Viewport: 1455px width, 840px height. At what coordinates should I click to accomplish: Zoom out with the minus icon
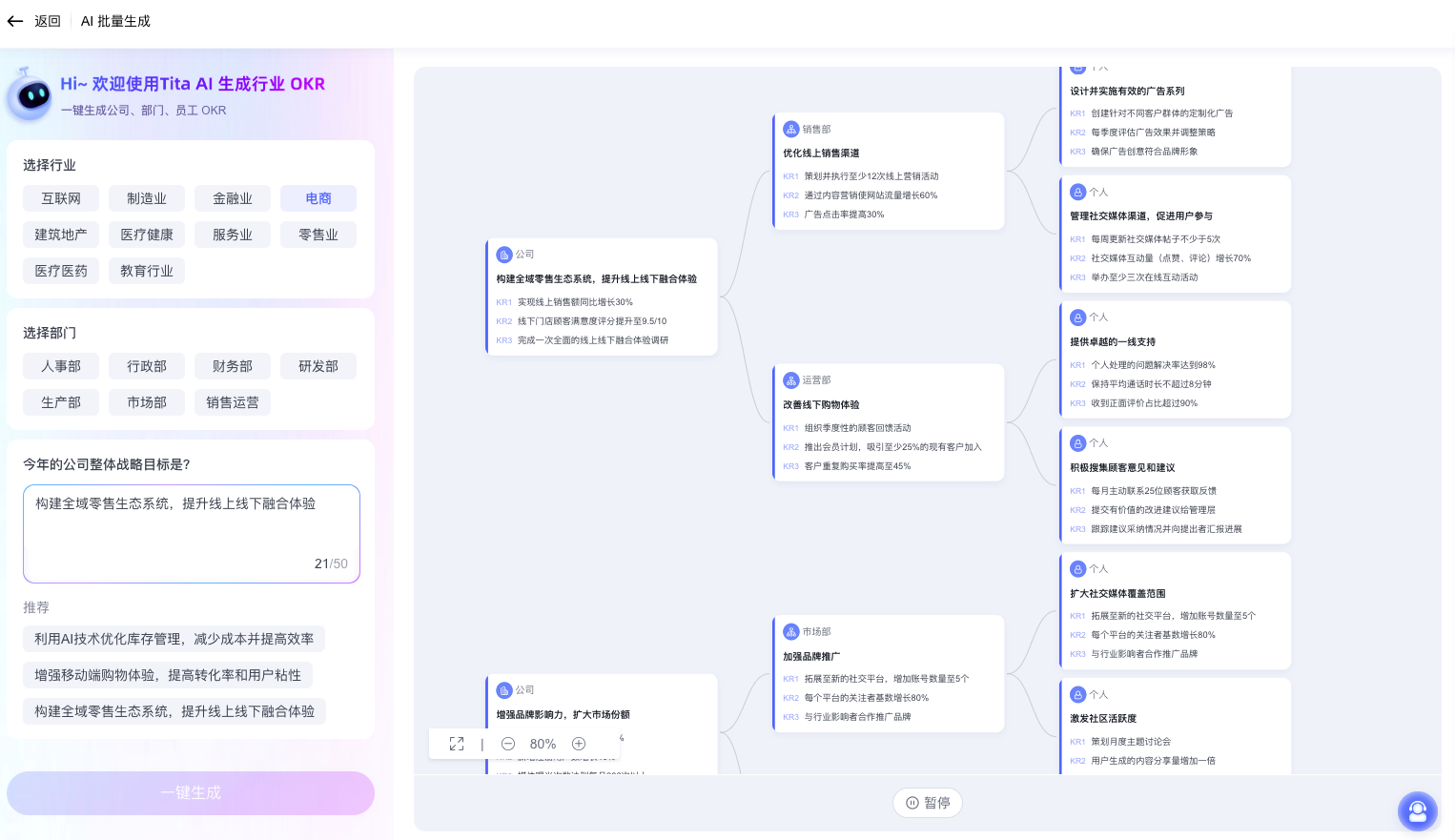(508, 744)
